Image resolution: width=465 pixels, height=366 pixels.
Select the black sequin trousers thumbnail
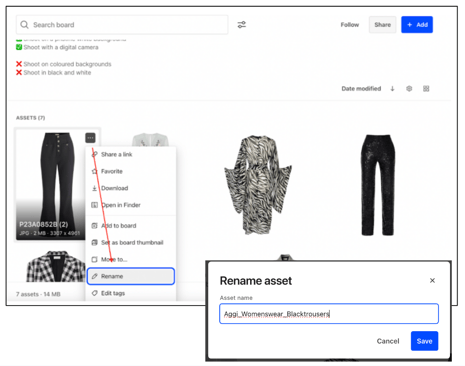(378, 185)
